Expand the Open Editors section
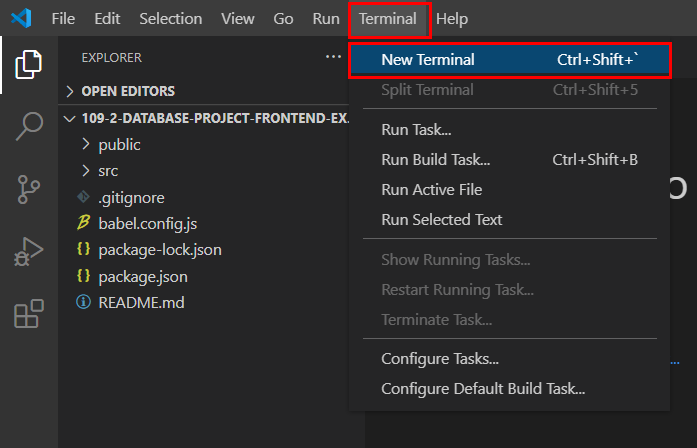 [70, 91]
